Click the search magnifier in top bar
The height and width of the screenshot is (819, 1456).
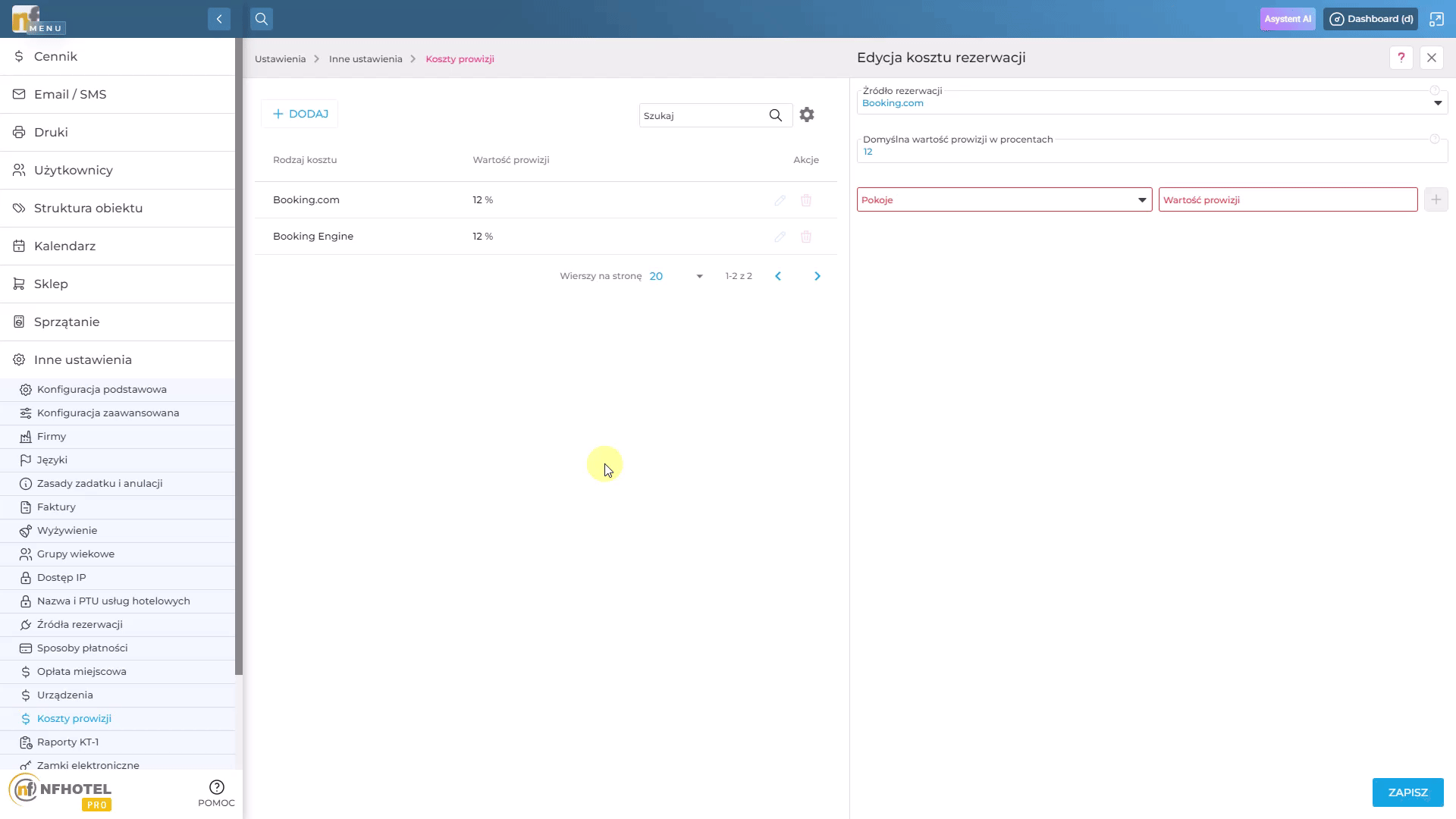[x=262, y=19]
